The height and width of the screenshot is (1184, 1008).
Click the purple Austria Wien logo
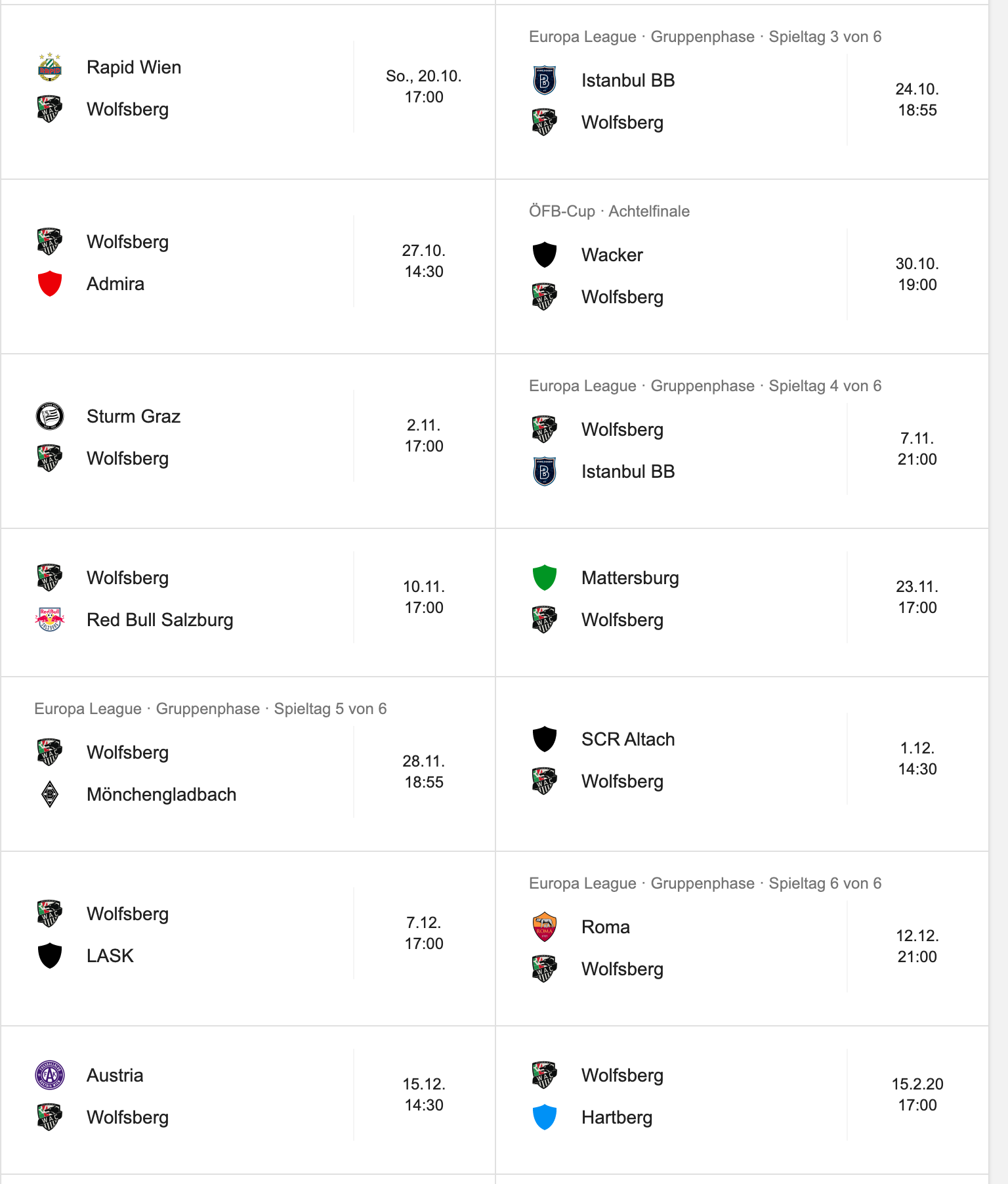click(50, 1075)
